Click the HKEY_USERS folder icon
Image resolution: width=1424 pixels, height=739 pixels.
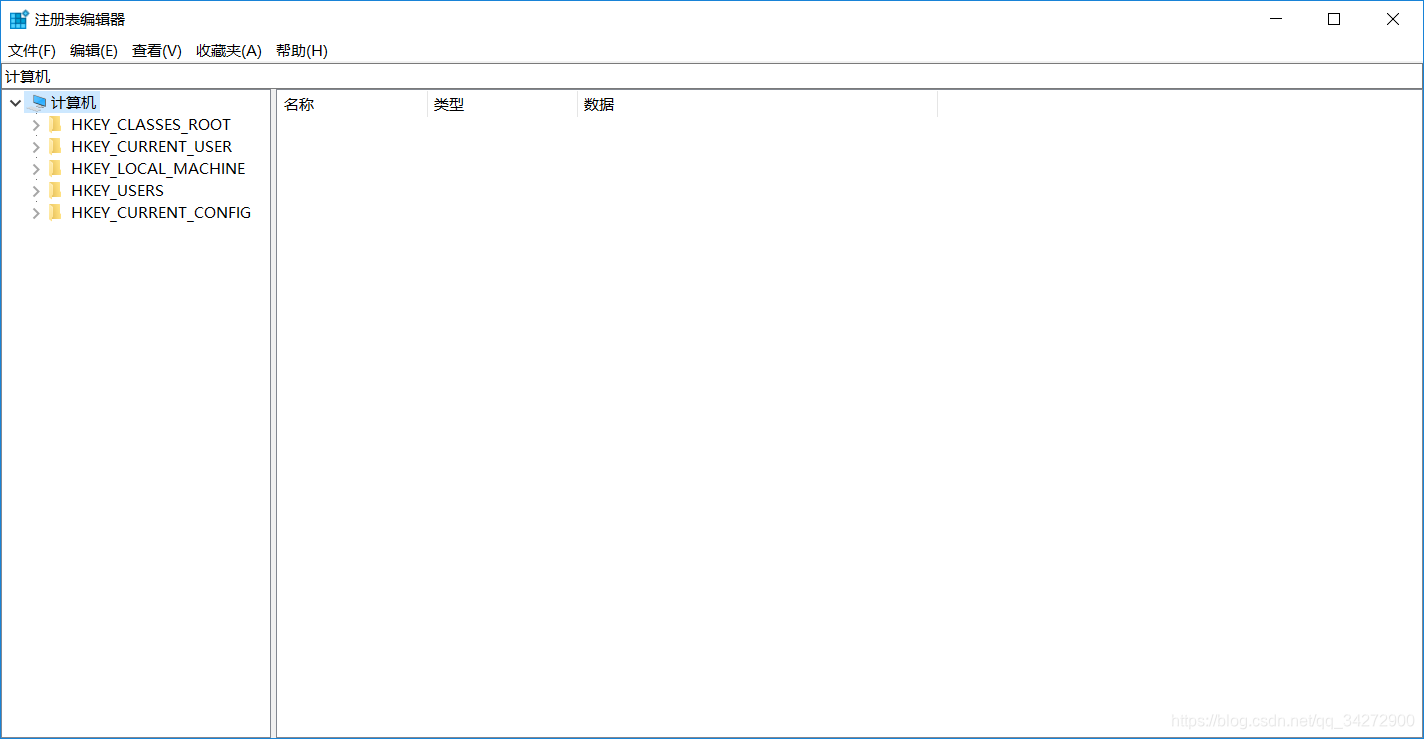click(55, 190)
